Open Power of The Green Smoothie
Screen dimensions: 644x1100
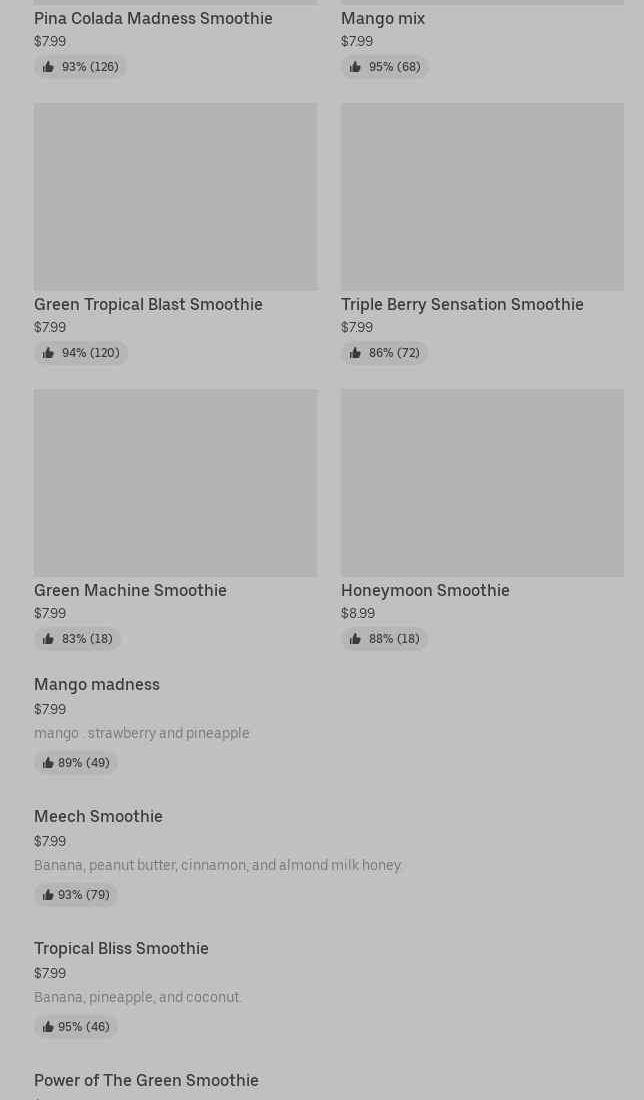click(x=146, y=1081)
